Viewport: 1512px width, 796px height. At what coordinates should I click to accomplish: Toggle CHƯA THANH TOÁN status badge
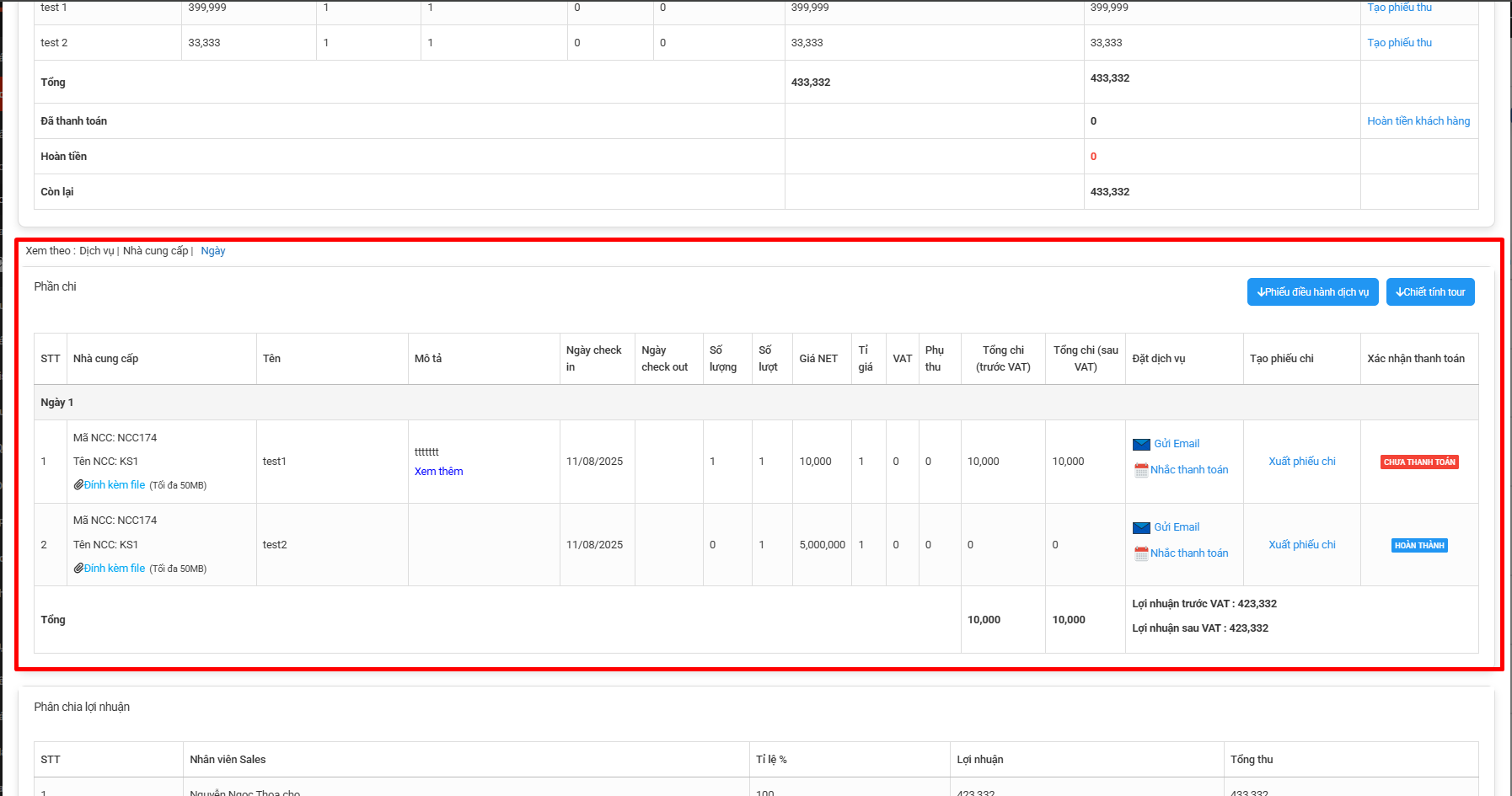[1419, 462]
